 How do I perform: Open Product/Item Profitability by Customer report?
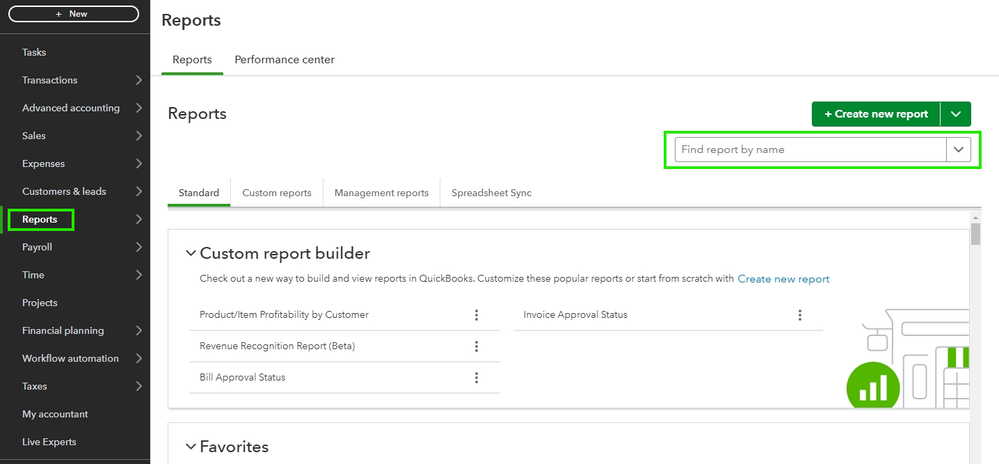[x=284, y=315]
